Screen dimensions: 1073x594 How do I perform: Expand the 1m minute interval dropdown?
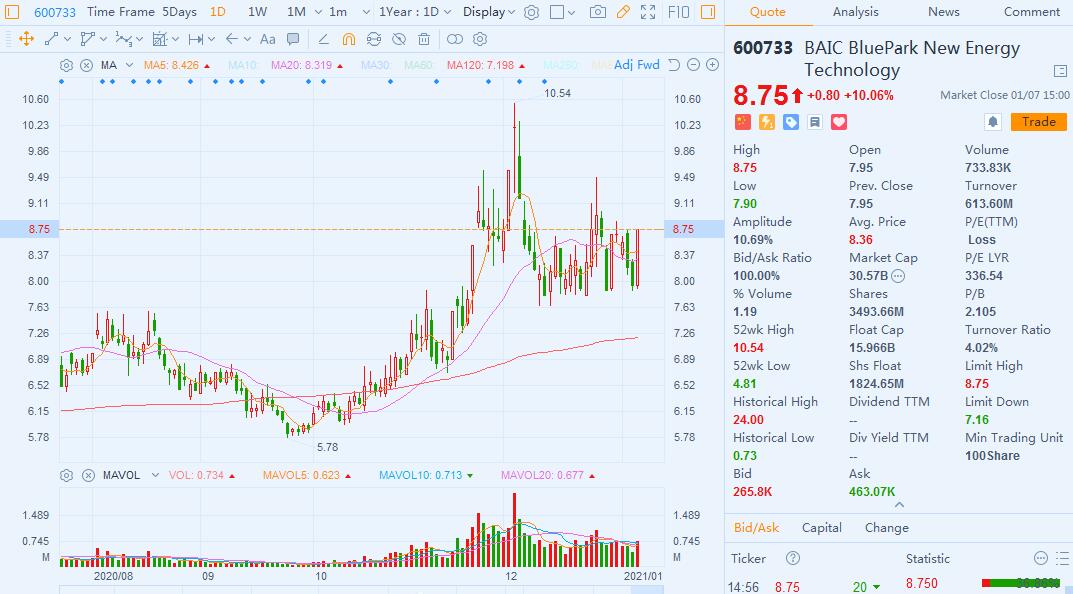pyautogui.click(x=343, y=12)
